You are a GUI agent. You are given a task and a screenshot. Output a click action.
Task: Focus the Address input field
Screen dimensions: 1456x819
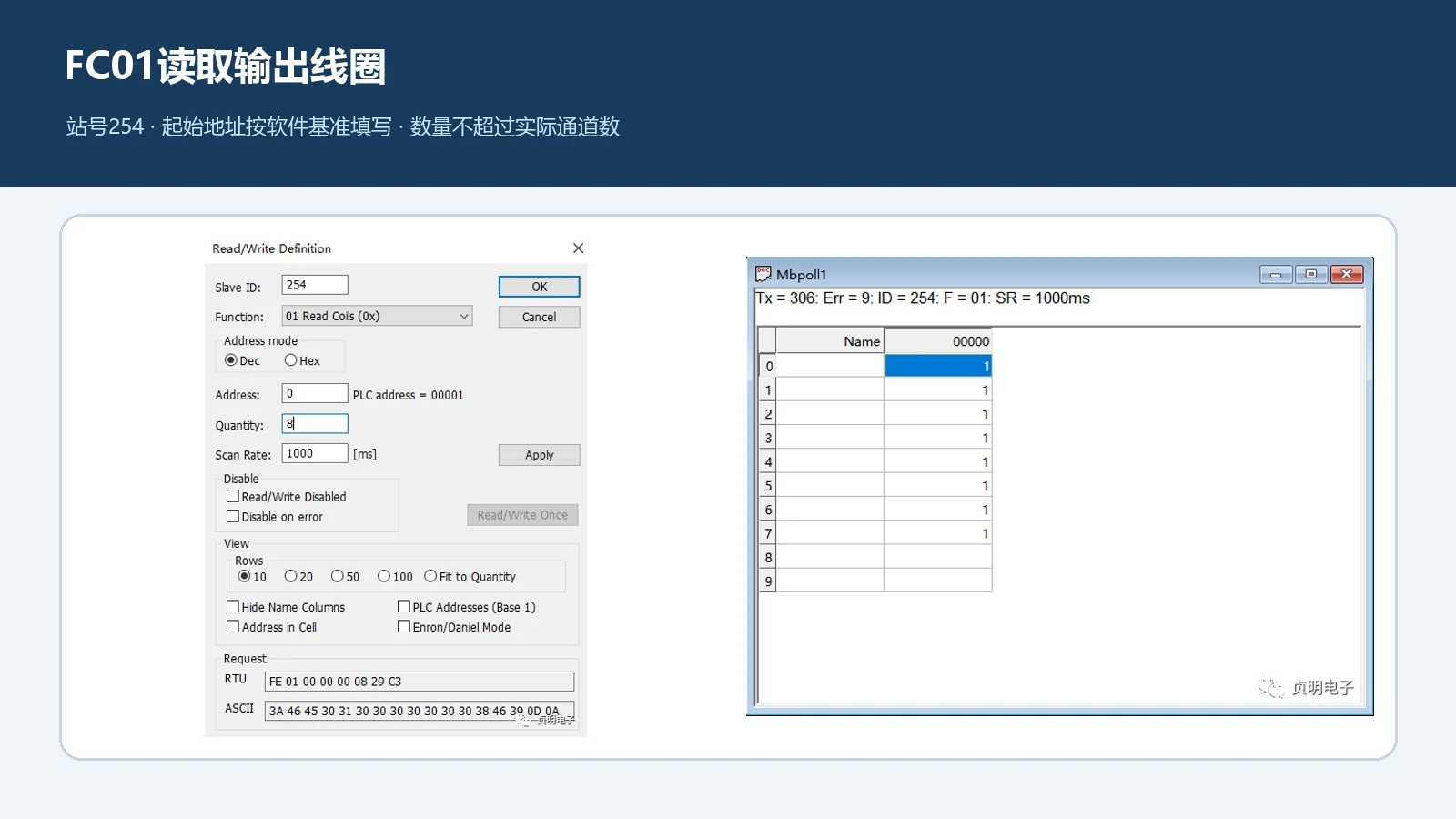pos(315,393)
